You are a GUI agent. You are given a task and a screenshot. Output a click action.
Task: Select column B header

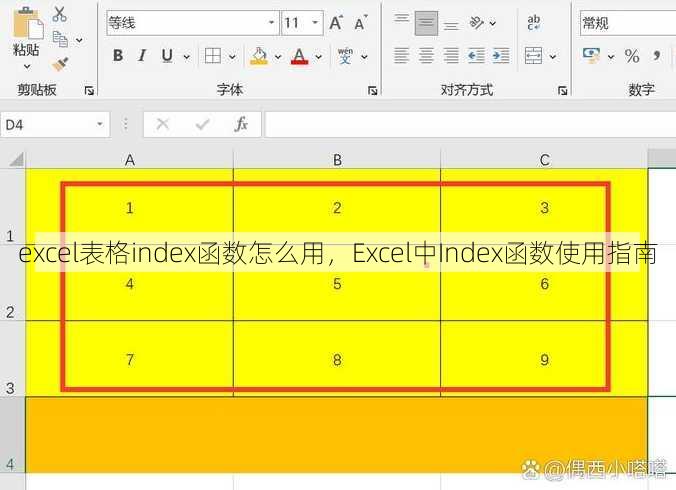click(337, 160)
